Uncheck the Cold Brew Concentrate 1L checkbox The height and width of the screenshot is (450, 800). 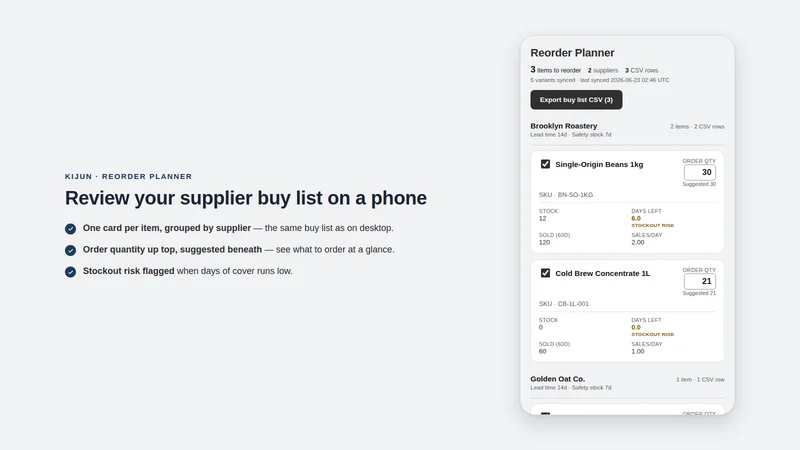coord(545,273)
